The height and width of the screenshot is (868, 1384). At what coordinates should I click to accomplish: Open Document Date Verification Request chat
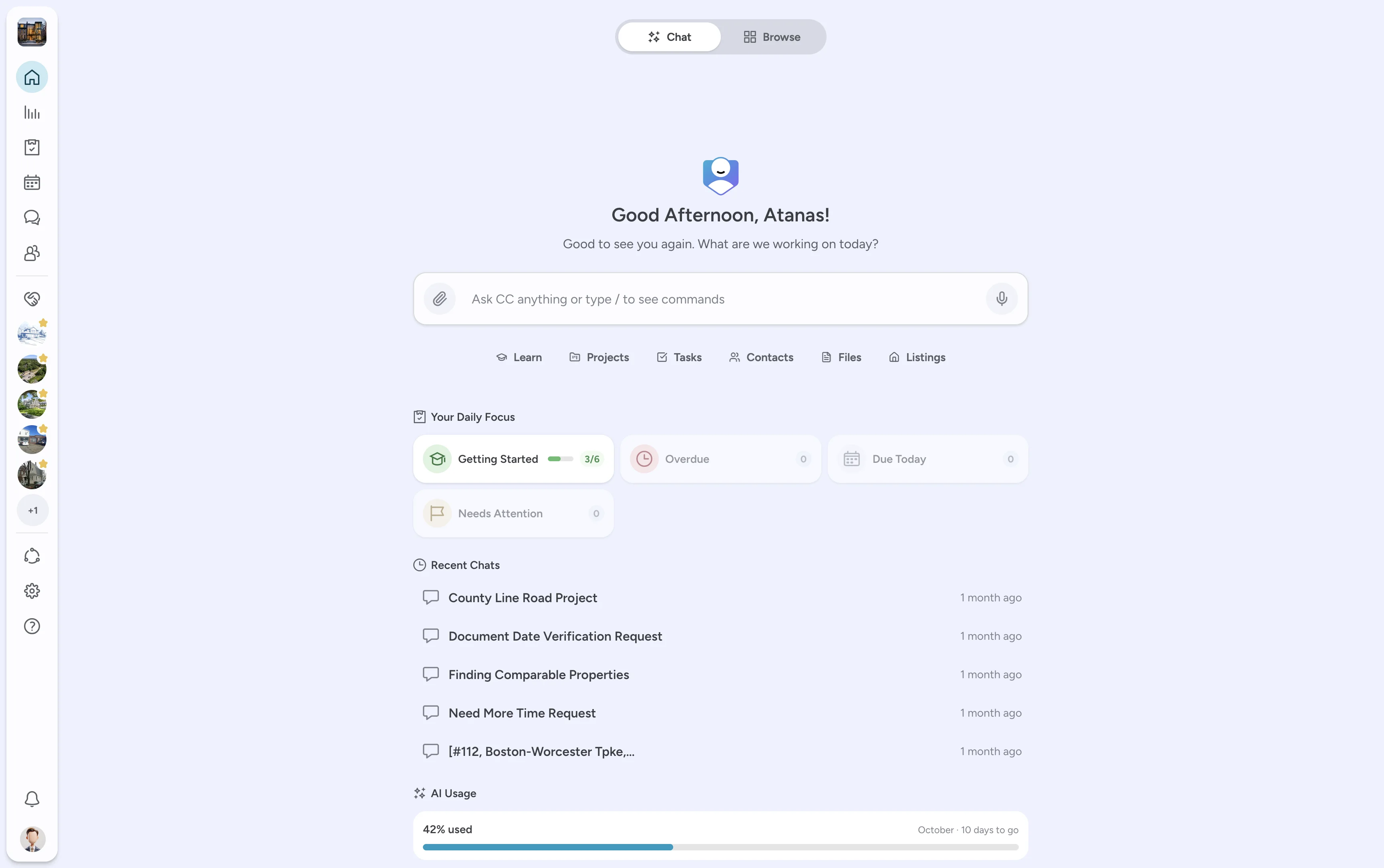[720, 636]
